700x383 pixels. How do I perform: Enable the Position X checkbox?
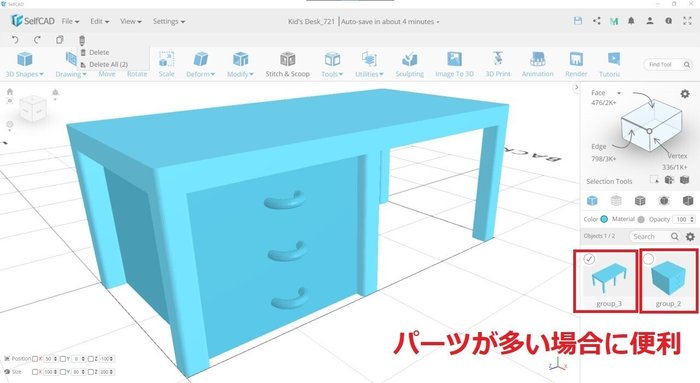pyautogui.click(x=35, y=359)
